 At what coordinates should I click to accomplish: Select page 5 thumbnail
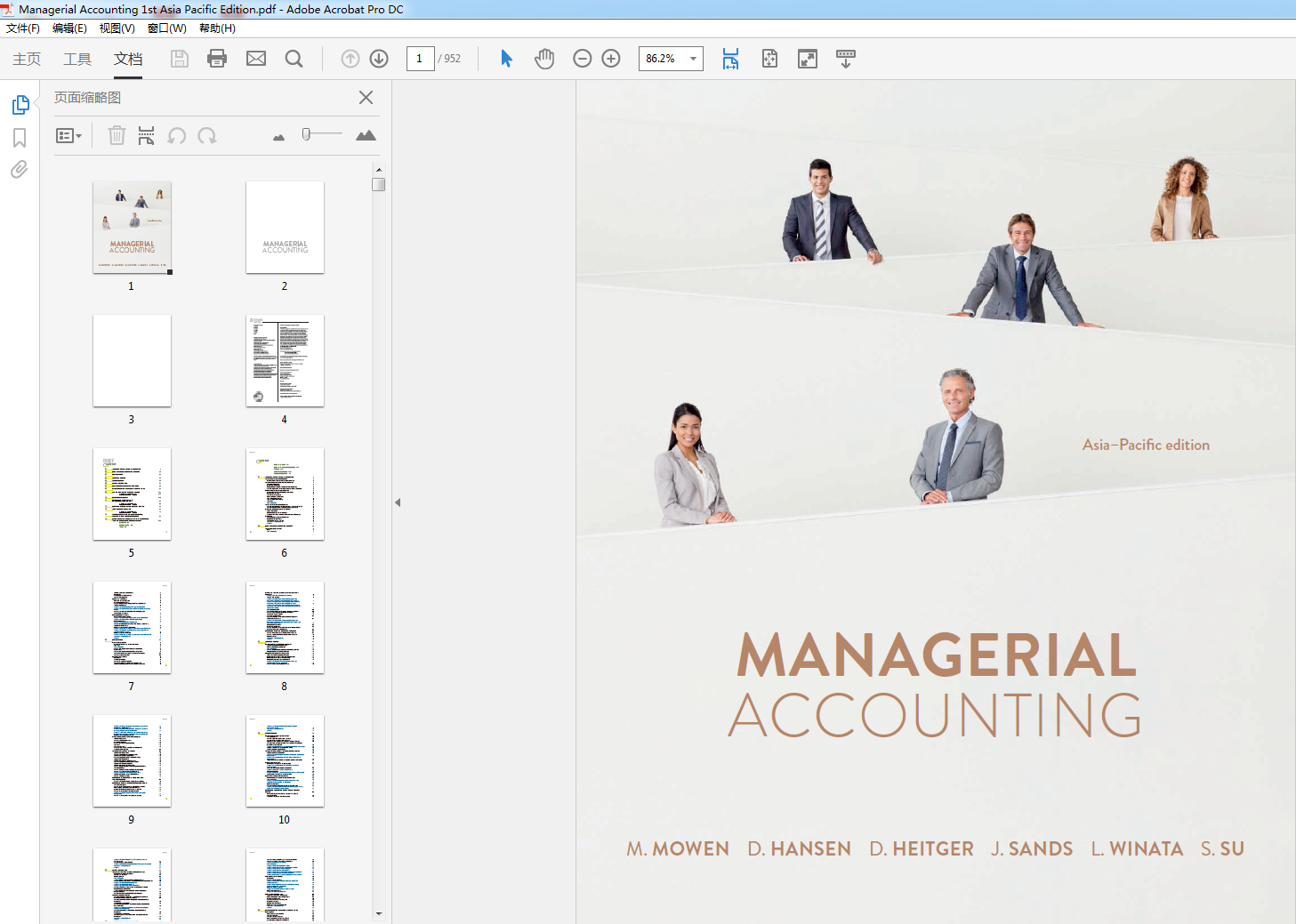(x=132, y=494)
